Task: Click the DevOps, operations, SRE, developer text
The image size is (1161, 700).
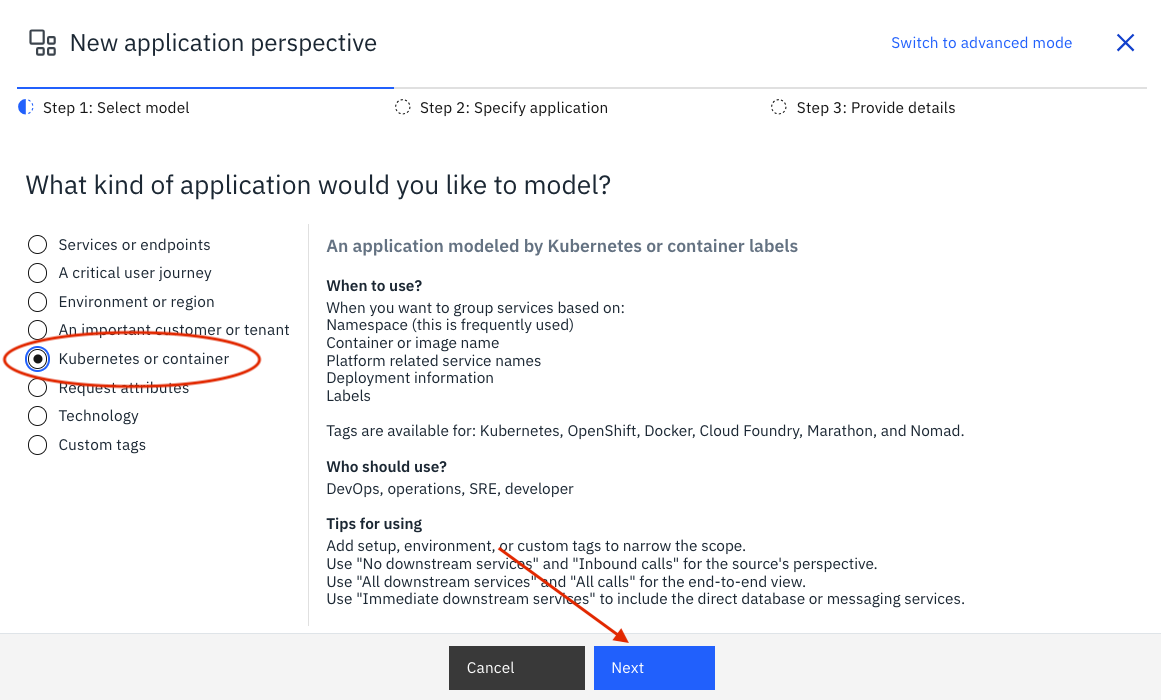Action: (450, 489)
